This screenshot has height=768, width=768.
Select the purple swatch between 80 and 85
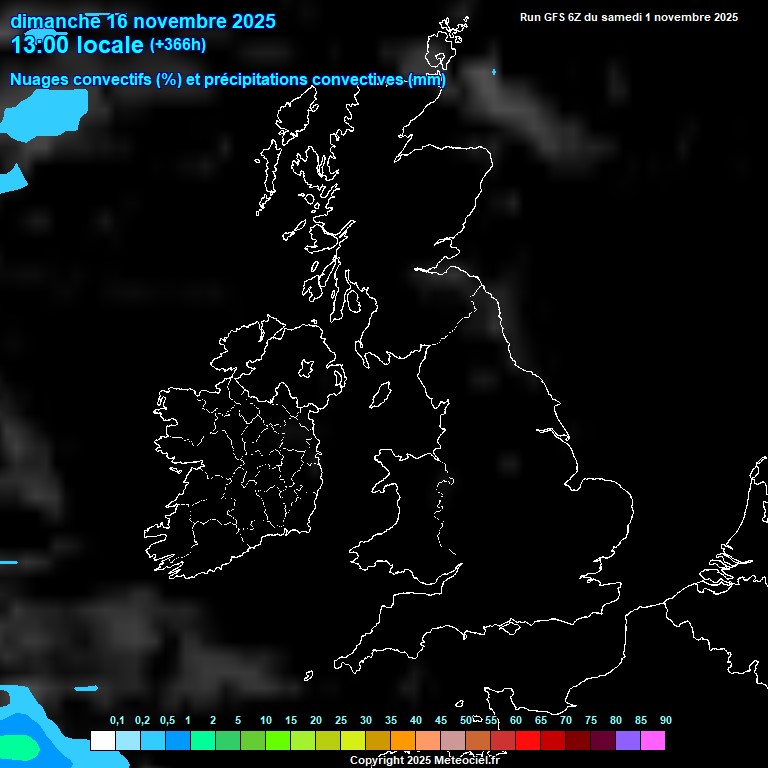pyautogui.click(x=627, y=740)
